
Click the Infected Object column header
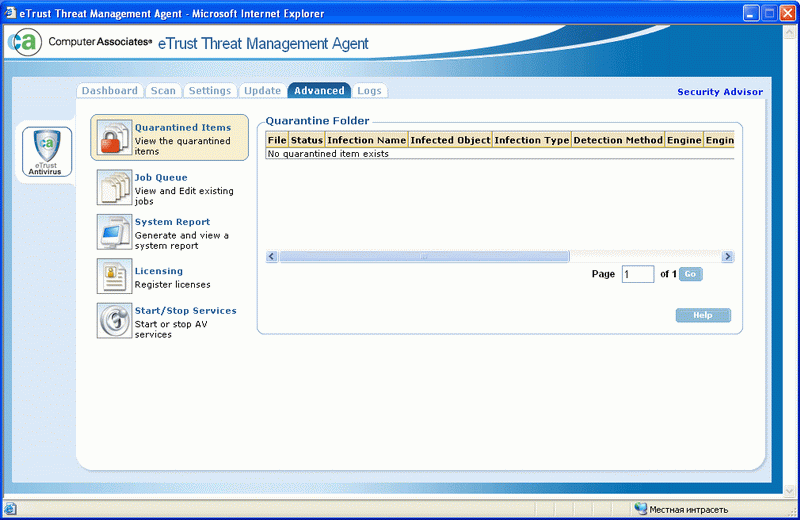pyautogui.click(x=450, y=140)
